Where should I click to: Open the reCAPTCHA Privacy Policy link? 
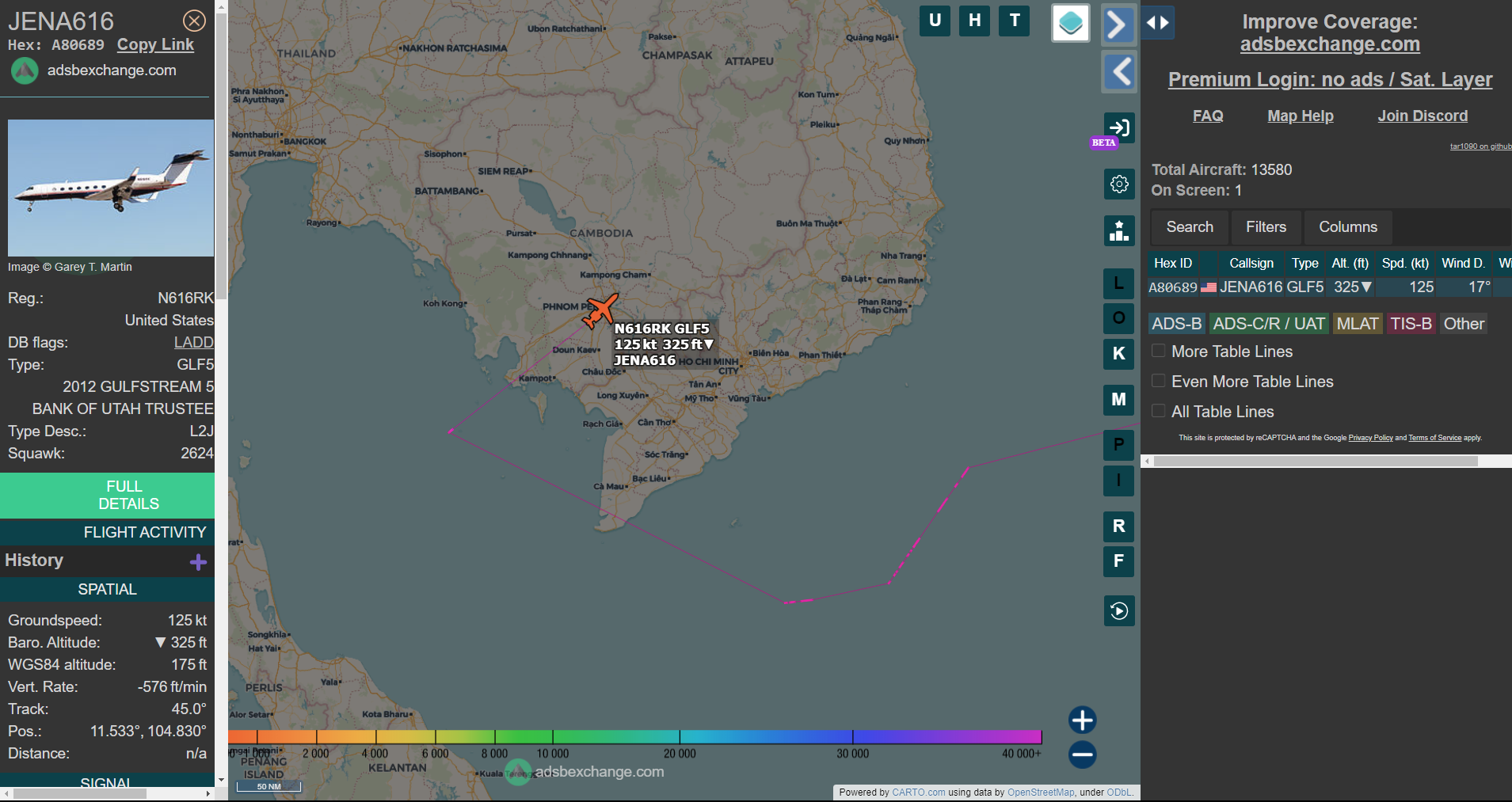1370,438
